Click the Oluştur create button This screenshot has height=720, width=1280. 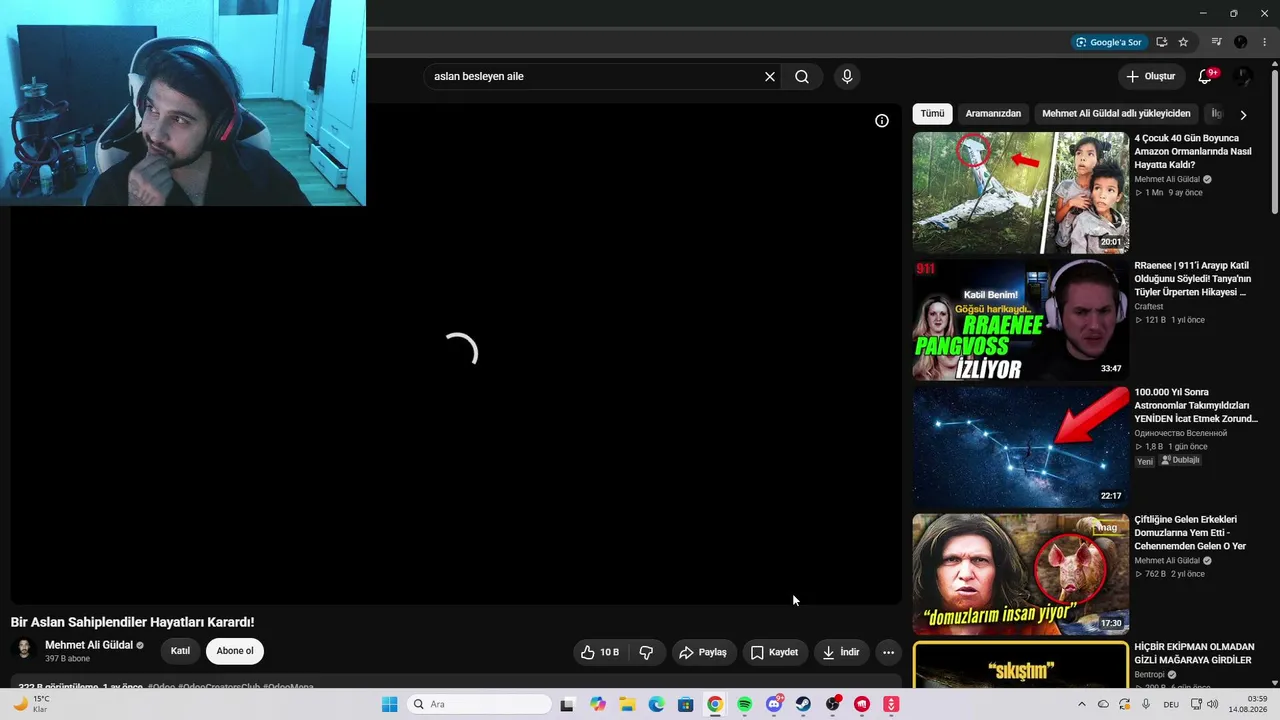1151,77
